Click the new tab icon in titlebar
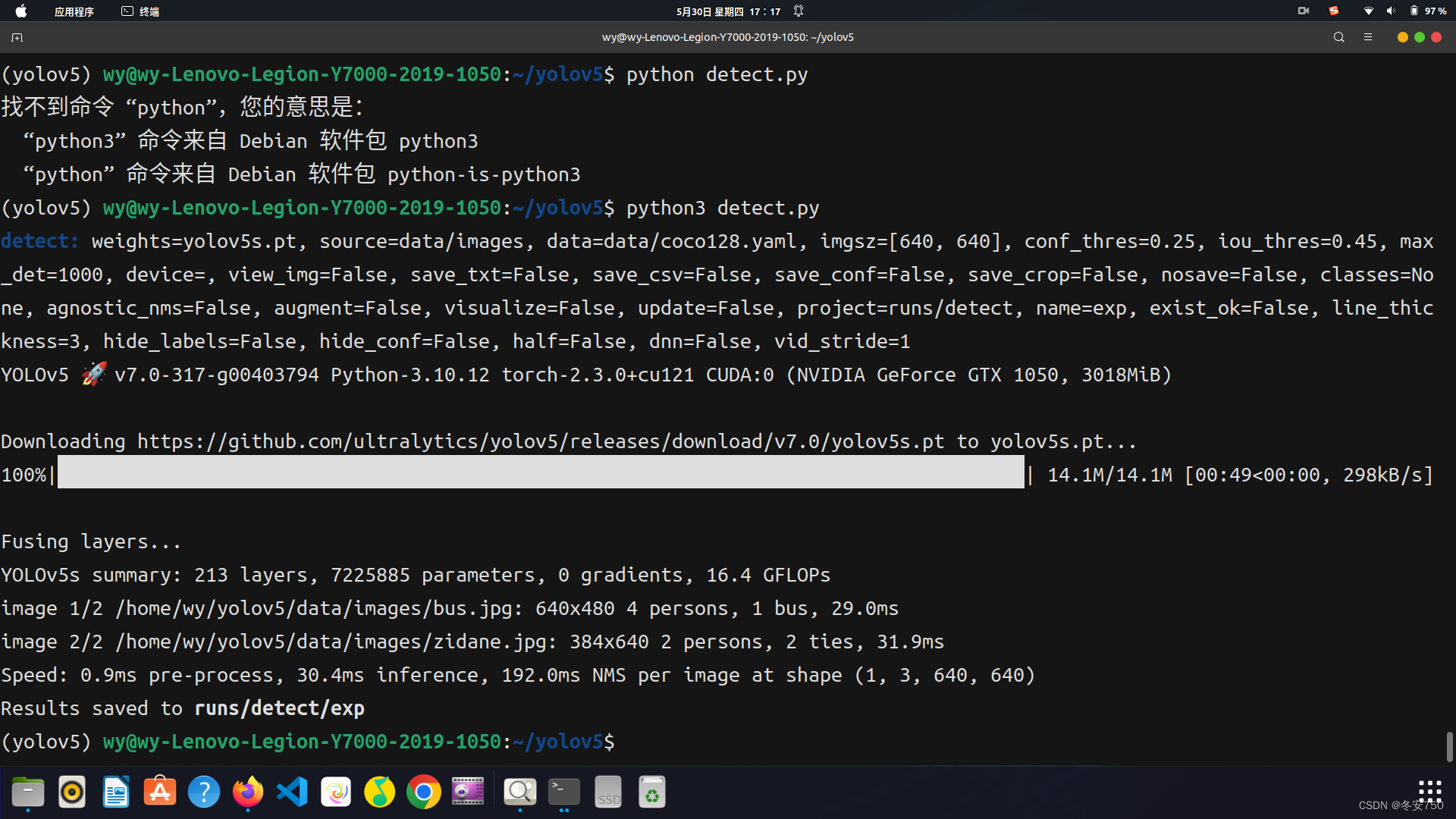 click(17, 37)
